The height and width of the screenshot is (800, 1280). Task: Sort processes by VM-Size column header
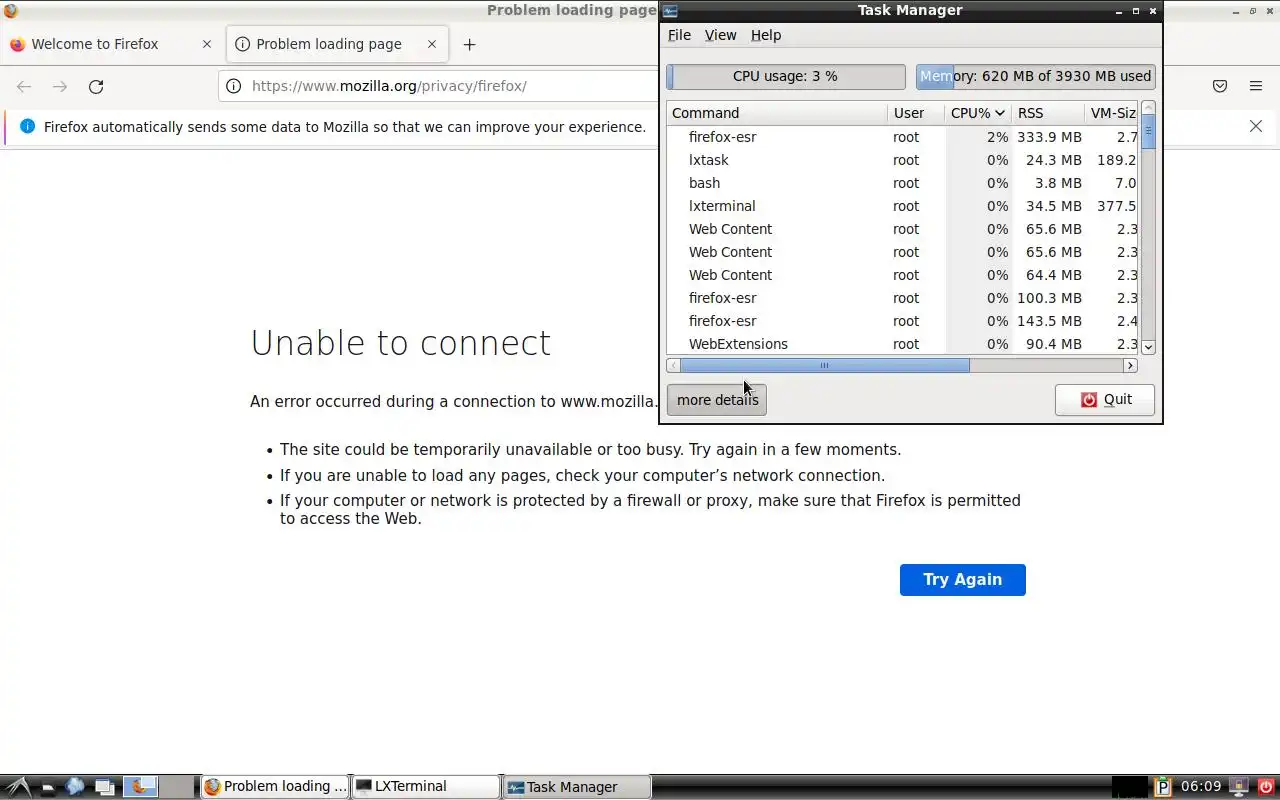[1112, 113]
